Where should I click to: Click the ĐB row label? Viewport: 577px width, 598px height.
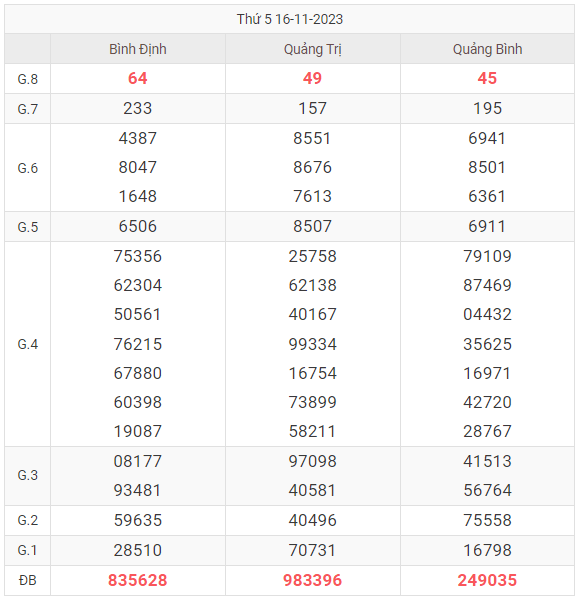click(27, 580)
